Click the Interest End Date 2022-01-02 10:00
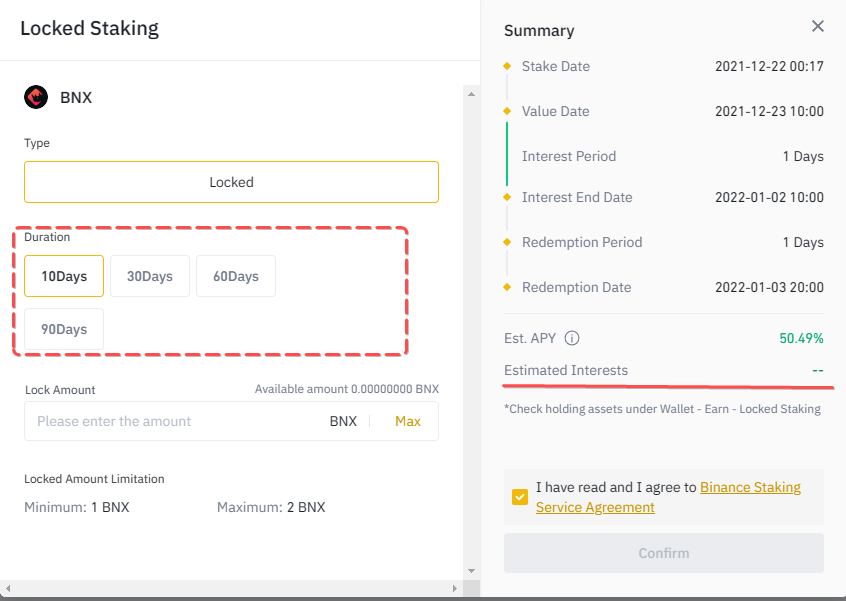 click(x=769, y=197)
